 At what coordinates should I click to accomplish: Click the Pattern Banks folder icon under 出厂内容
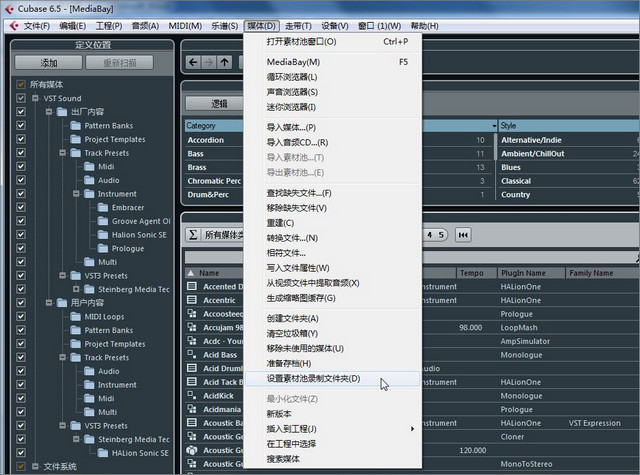click(75, 126)
